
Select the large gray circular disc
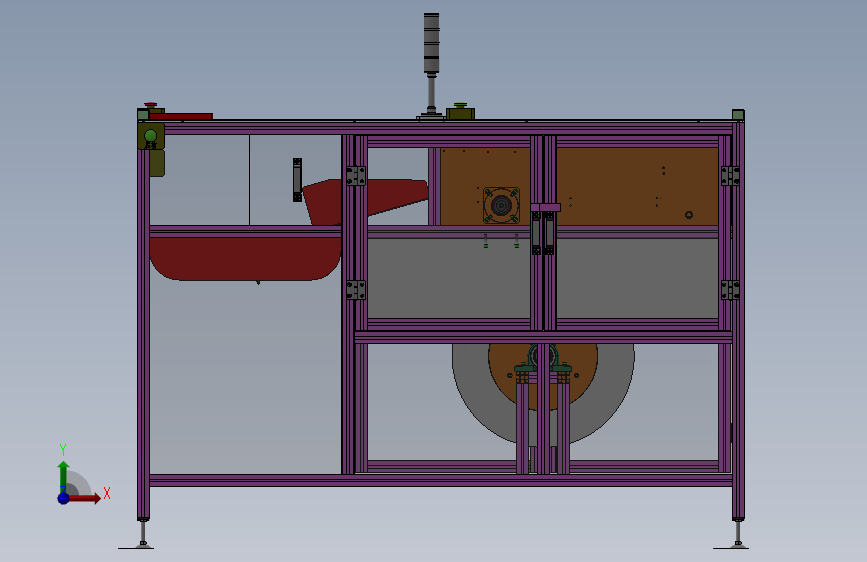point(544,394)
